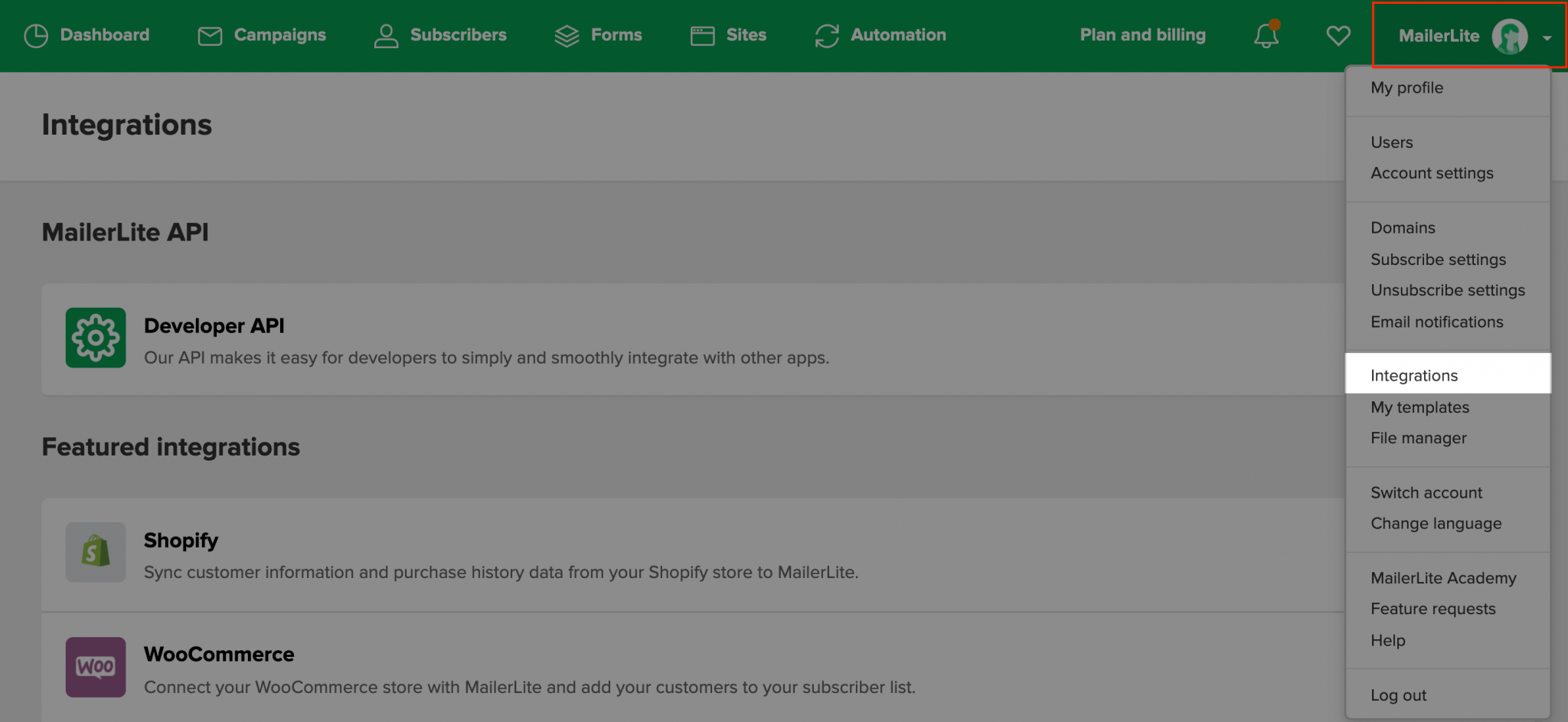Click the WooCommerce logo icon

tap(96, 667)
